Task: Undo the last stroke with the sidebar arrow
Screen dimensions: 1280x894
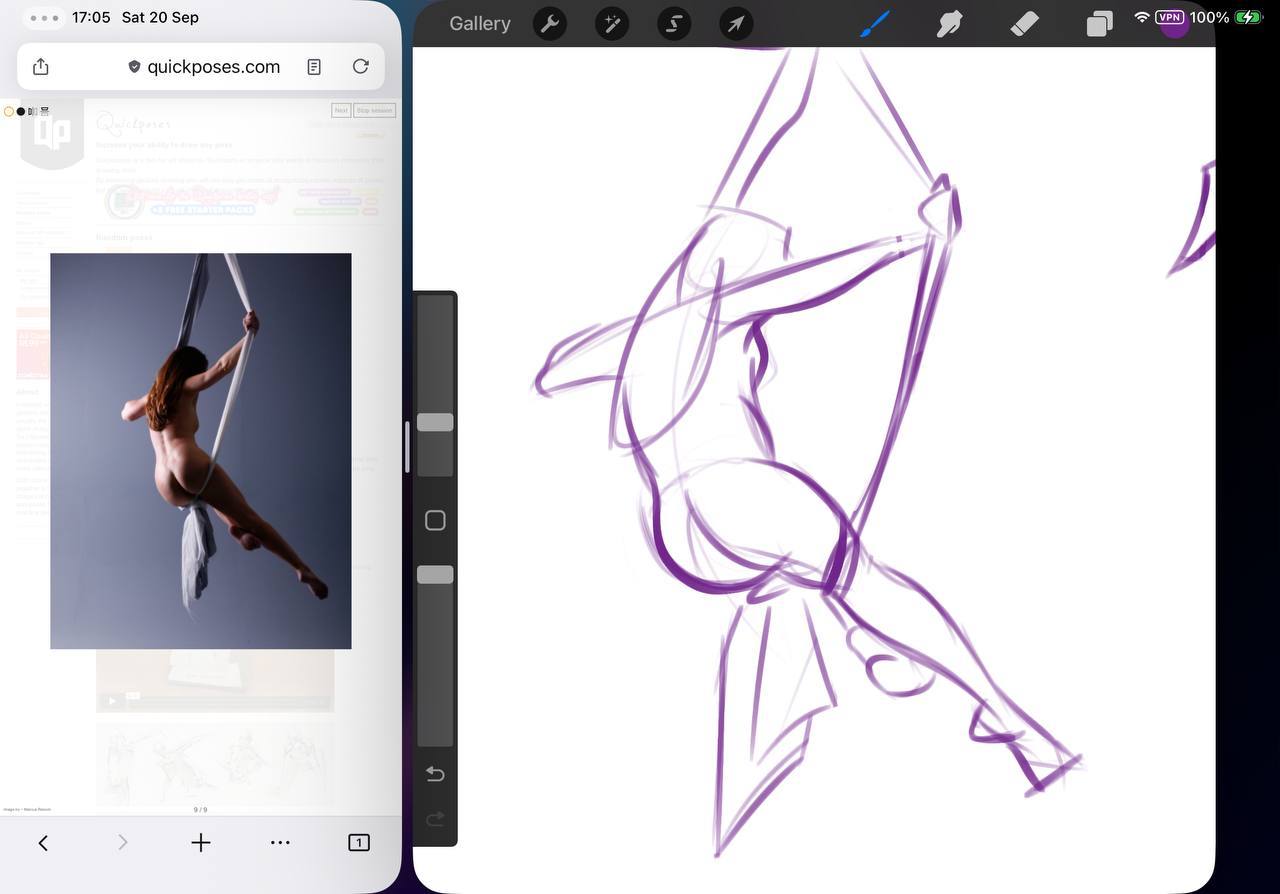Action: (435, 774)
